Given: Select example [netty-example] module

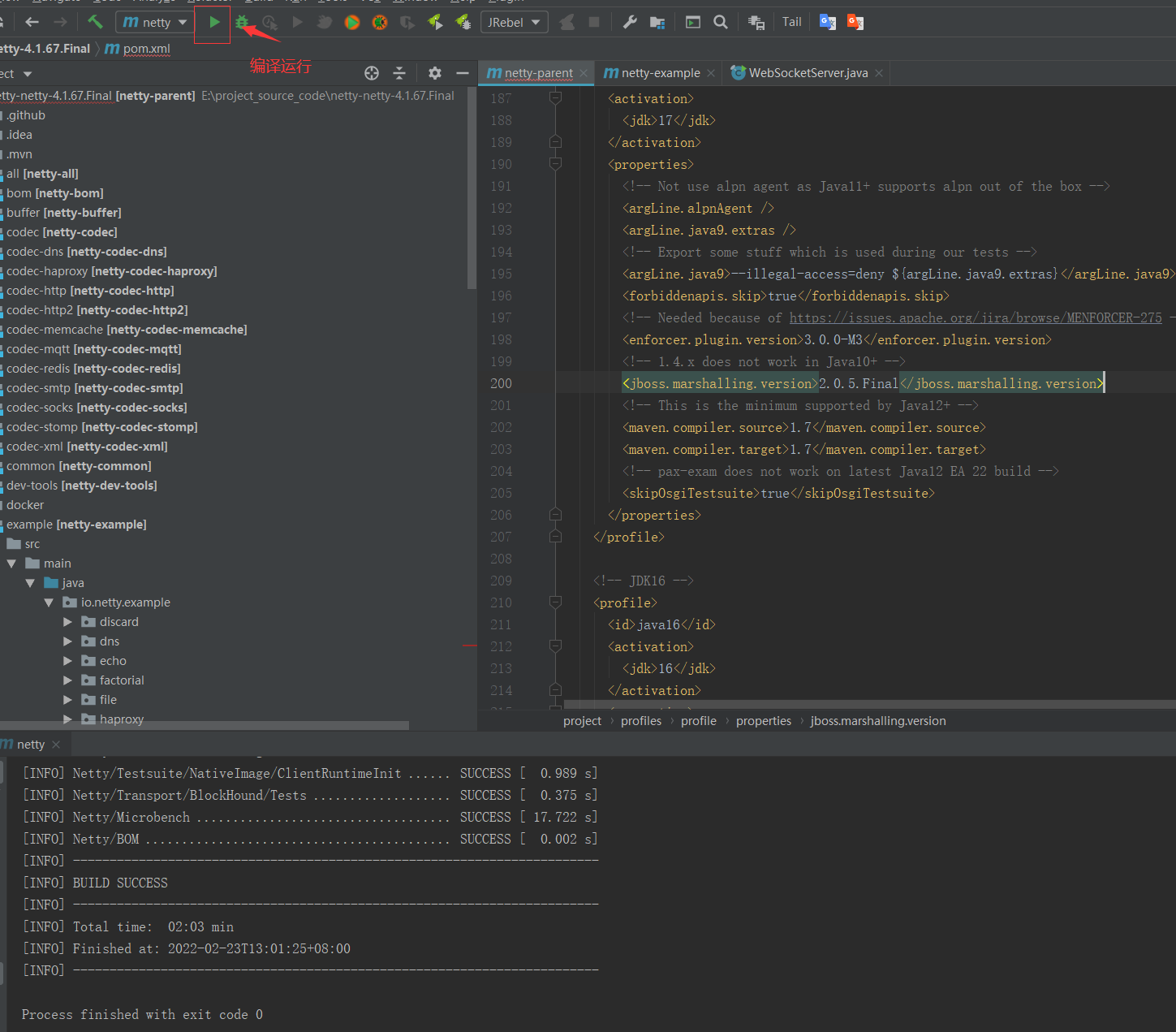Looking at the screenshot, I should pos(76,525).
